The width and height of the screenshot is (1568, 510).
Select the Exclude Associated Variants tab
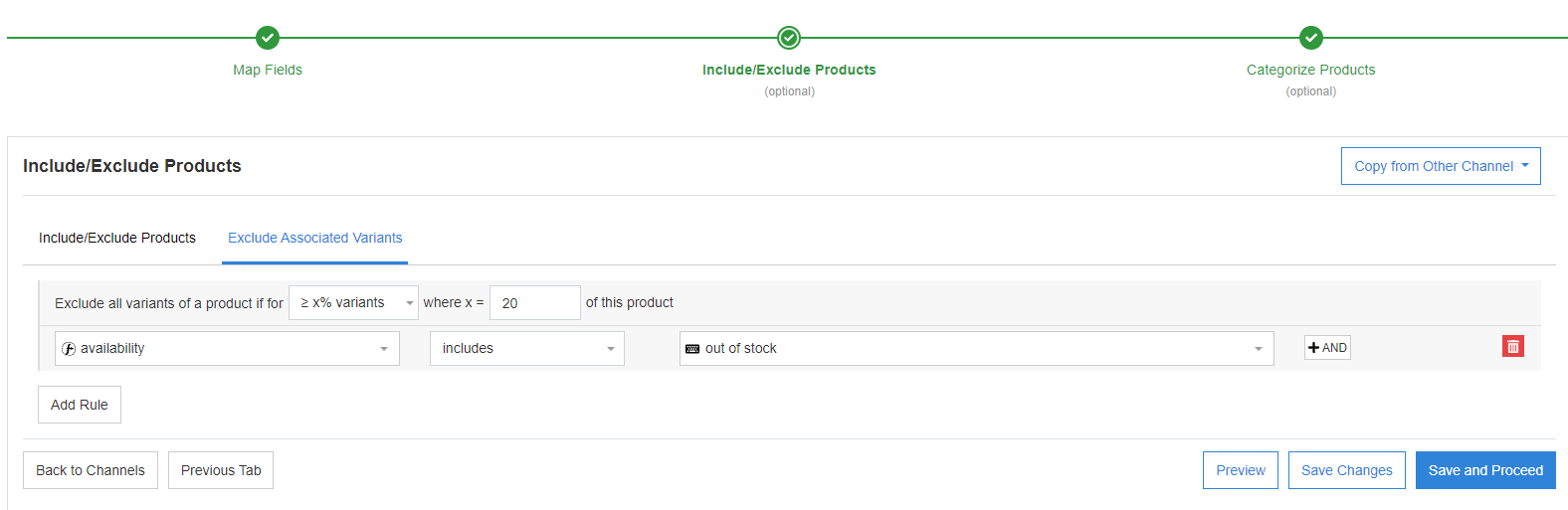[314, 238]
